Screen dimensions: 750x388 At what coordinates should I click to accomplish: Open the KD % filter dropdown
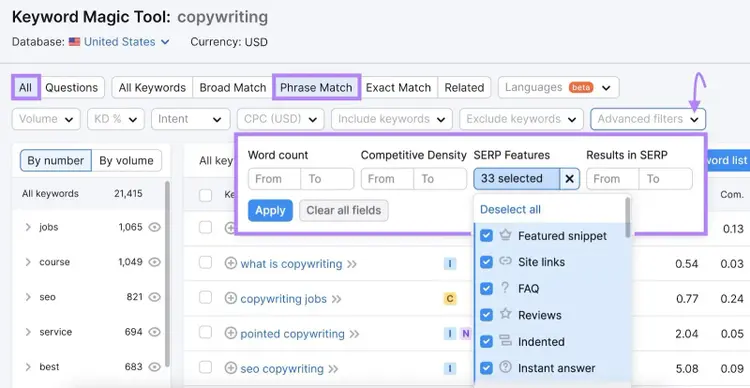point(116,119)
